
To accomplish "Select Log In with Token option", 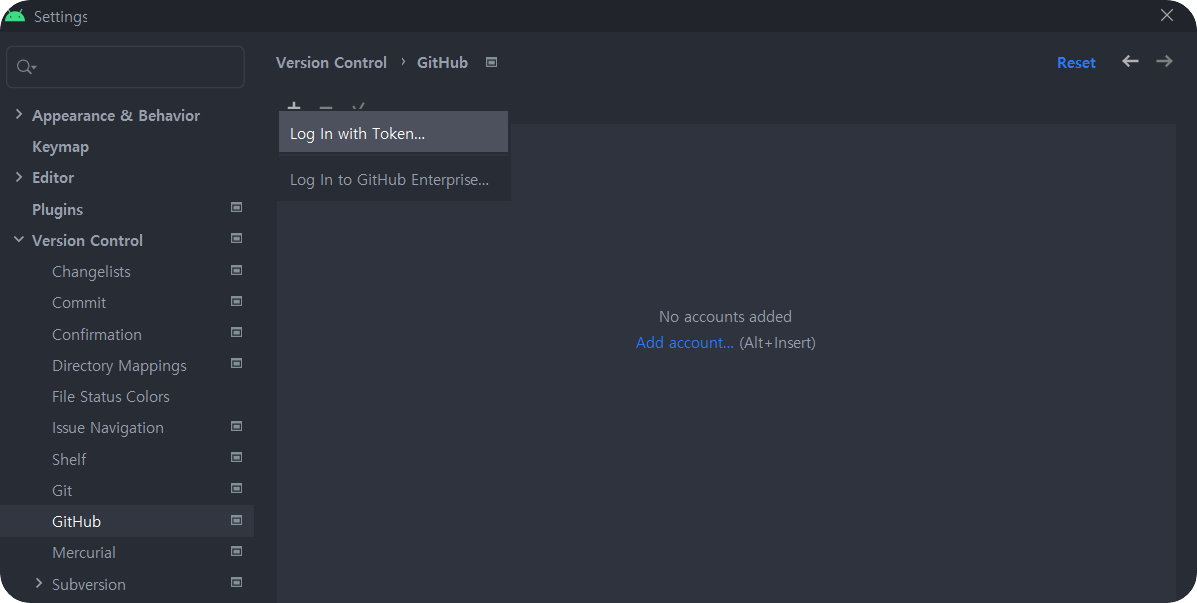I will pos(393,133).
